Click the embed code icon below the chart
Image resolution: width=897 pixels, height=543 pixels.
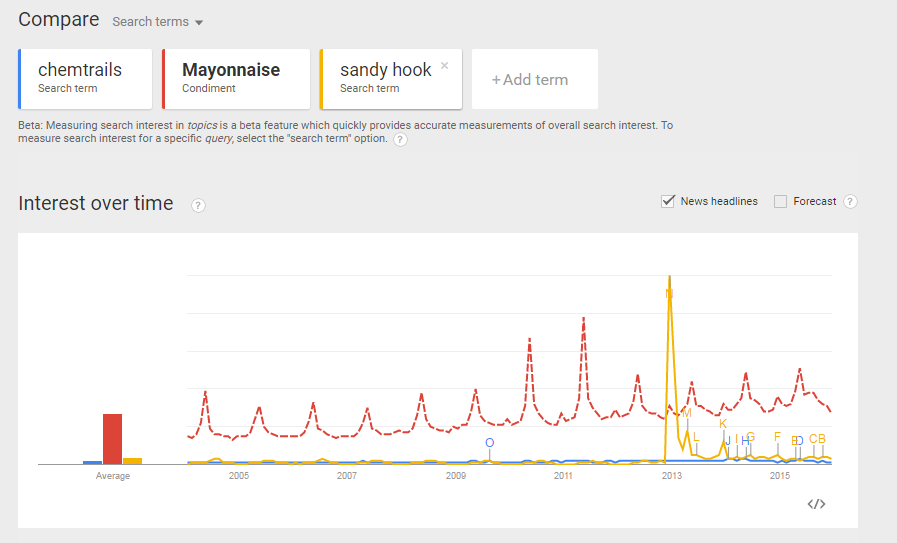point(816,504)
